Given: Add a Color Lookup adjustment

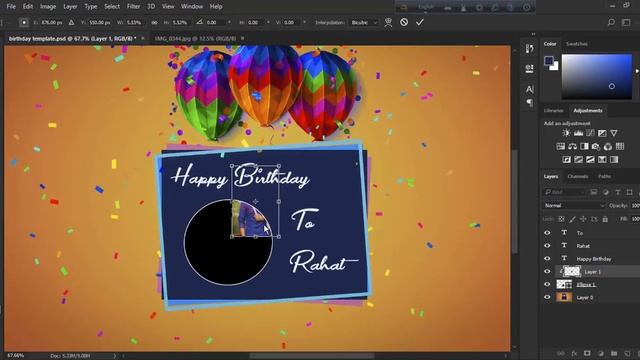Looking at the screenshot, I should point(620,146).
